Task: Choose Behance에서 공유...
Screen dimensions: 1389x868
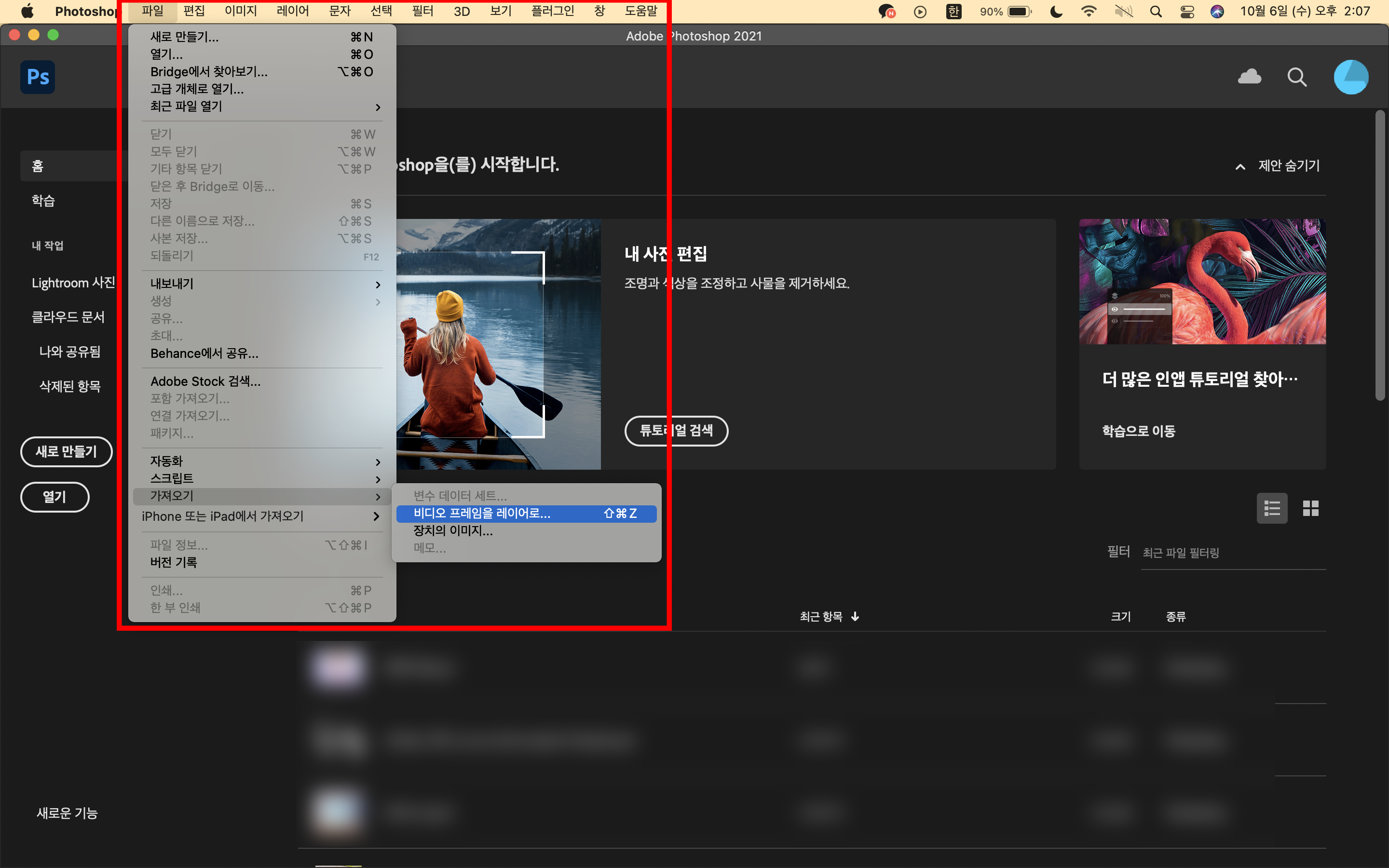Action: [262, 353]
